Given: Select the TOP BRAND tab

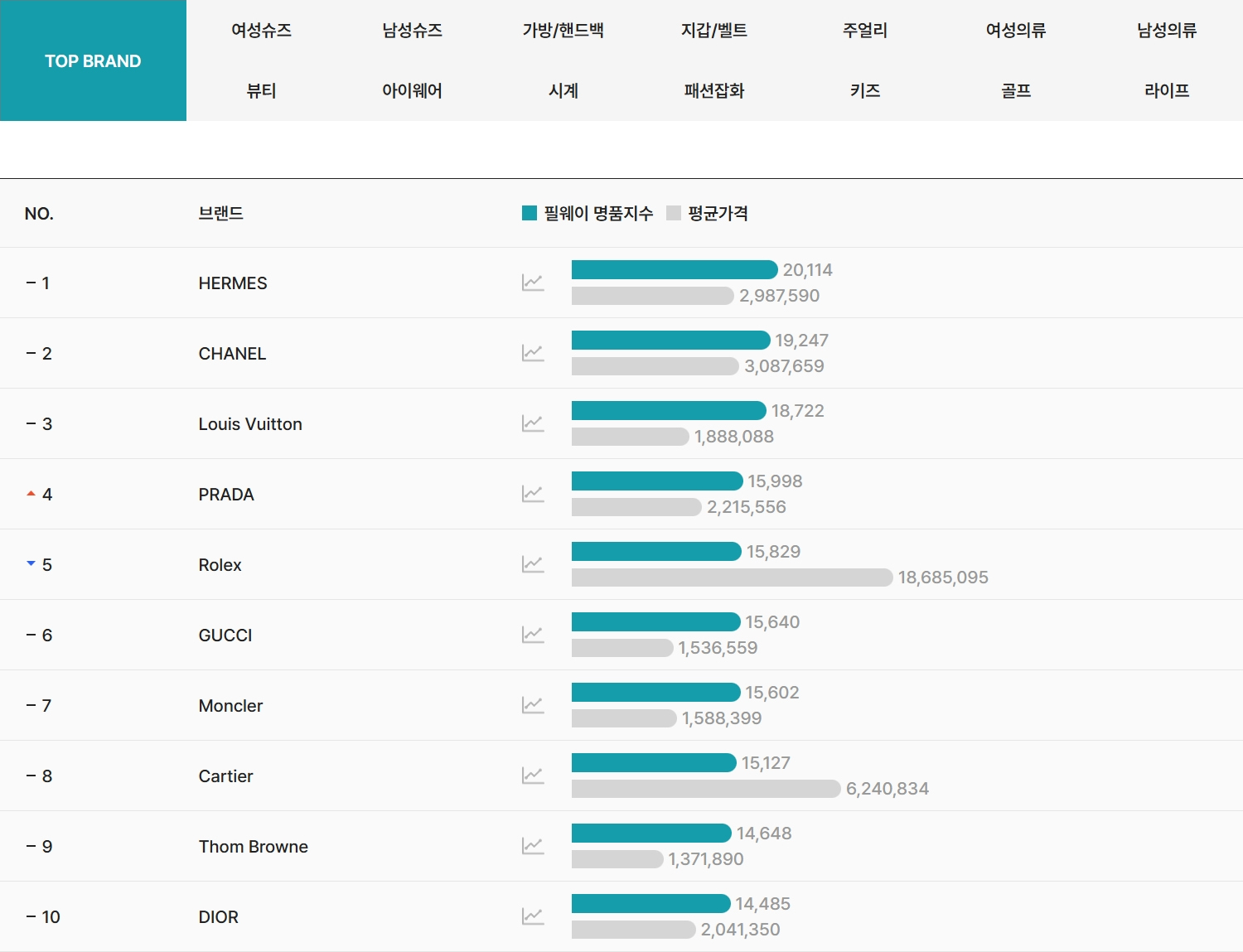Looking at the screenshot, I should click(x=93, y=60).
